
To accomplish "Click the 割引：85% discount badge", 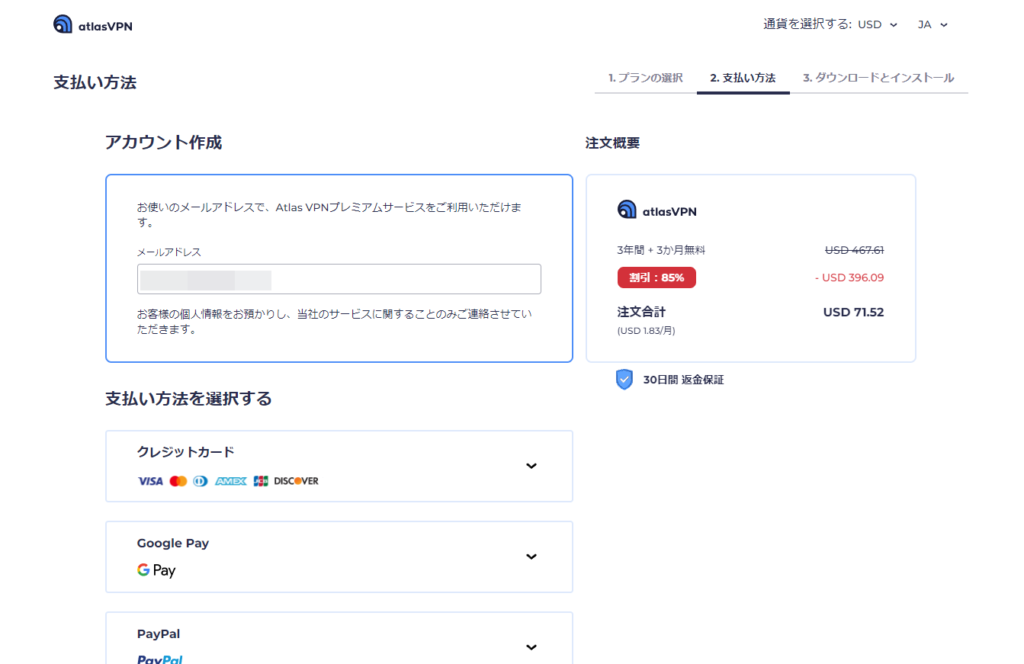I will pyautogui.click(x=656, y=277).
